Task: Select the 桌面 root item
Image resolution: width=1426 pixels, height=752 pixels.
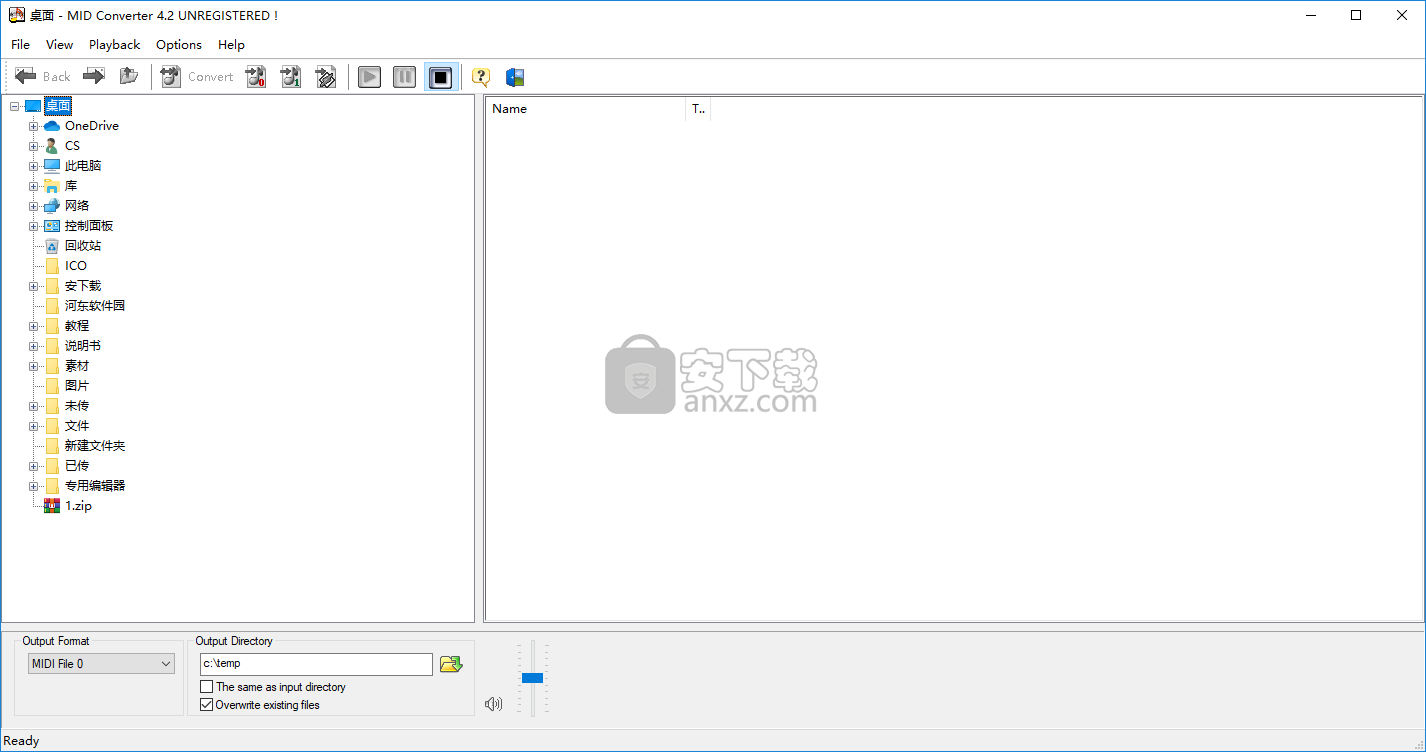Action: [58, 106]
